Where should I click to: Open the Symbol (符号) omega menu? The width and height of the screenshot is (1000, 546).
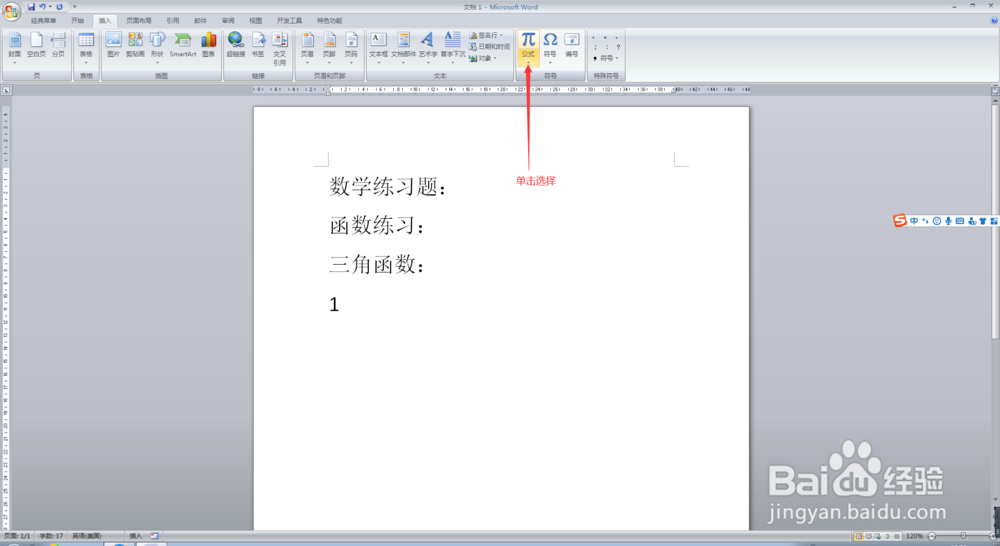550,47
